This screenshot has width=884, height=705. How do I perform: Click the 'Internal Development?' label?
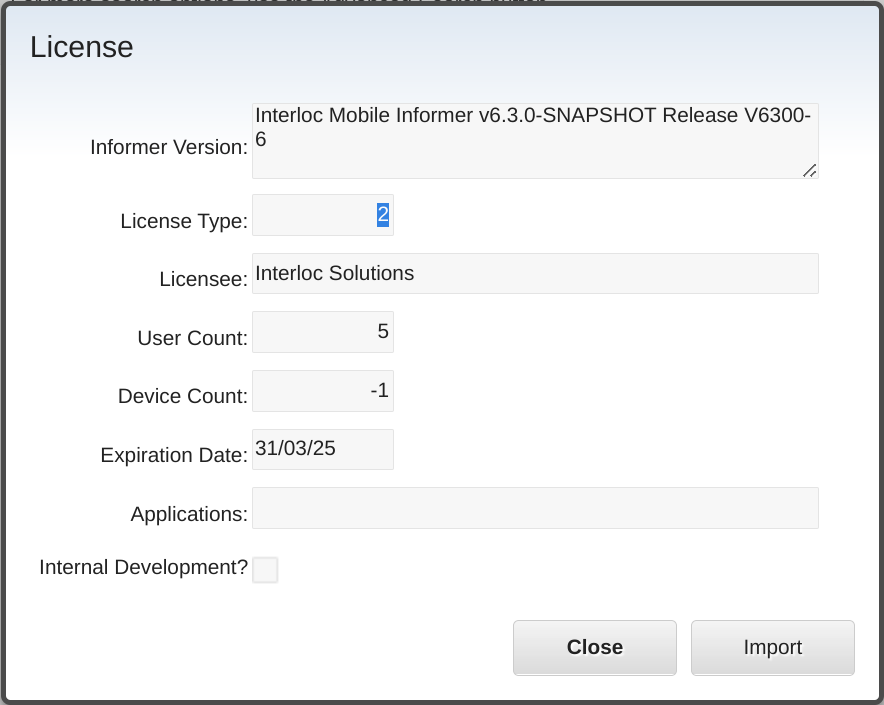pos(144,567)
